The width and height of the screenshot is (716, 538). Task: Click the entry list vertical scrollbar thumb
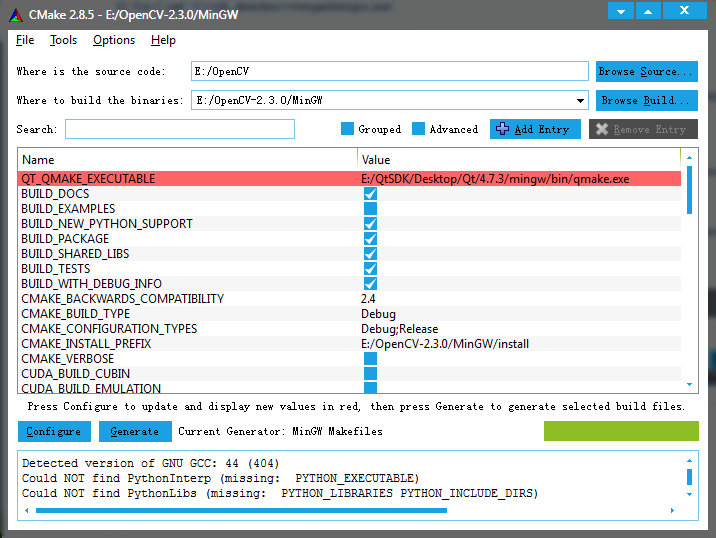coord(690,190)
